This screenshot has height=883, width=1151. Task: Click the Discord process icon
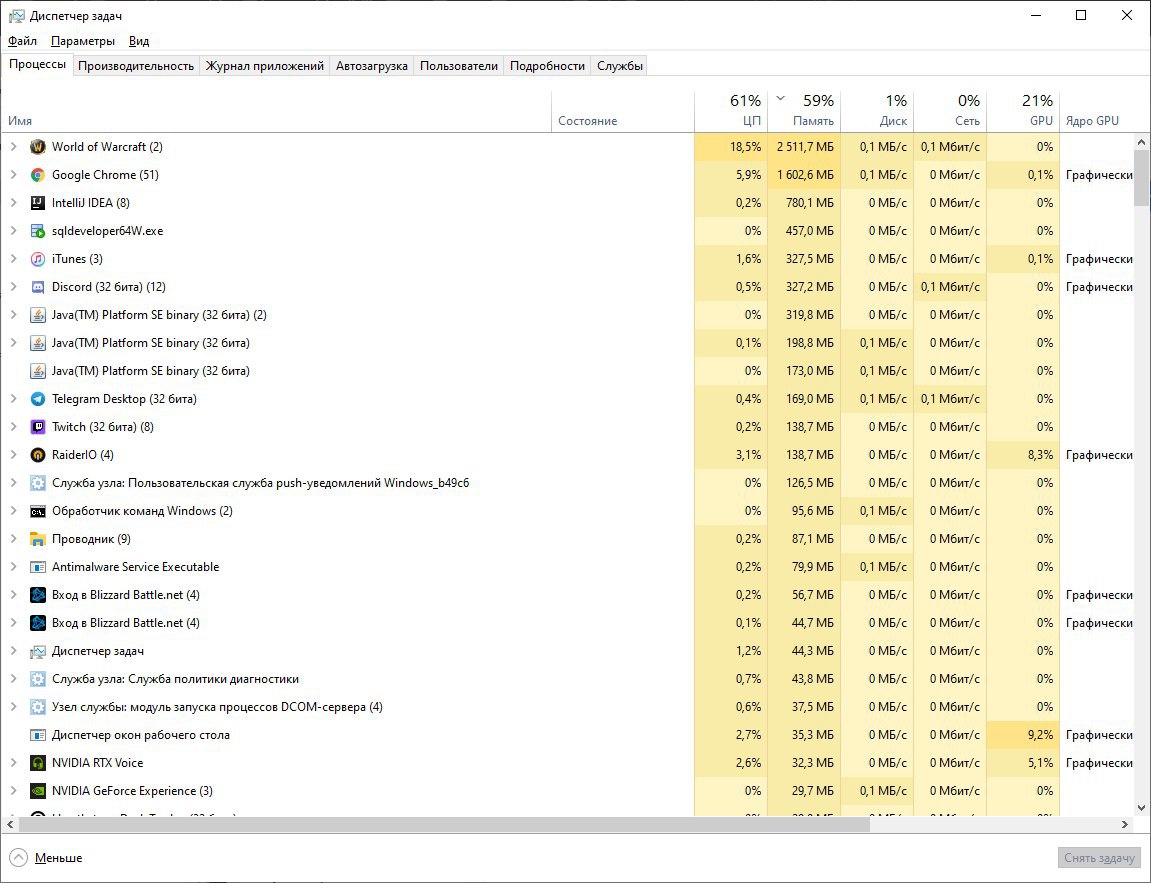tap(37, 287)
